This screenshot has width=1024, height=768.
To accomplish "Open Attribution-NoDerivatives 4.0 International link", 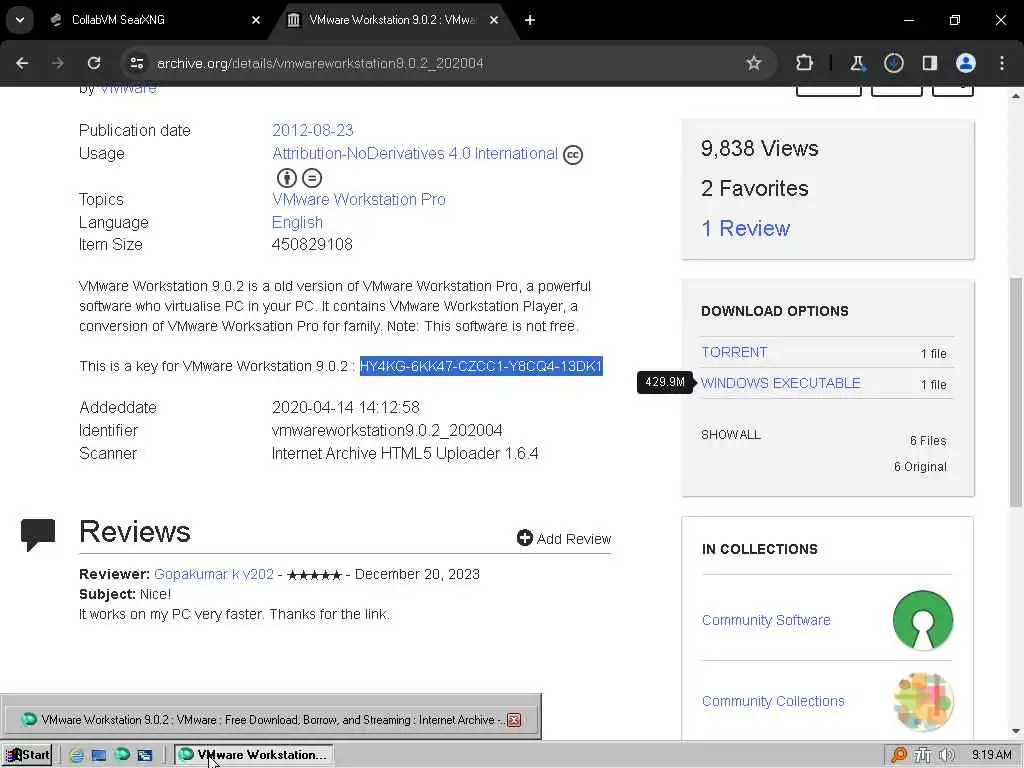I will coord(415,153).
